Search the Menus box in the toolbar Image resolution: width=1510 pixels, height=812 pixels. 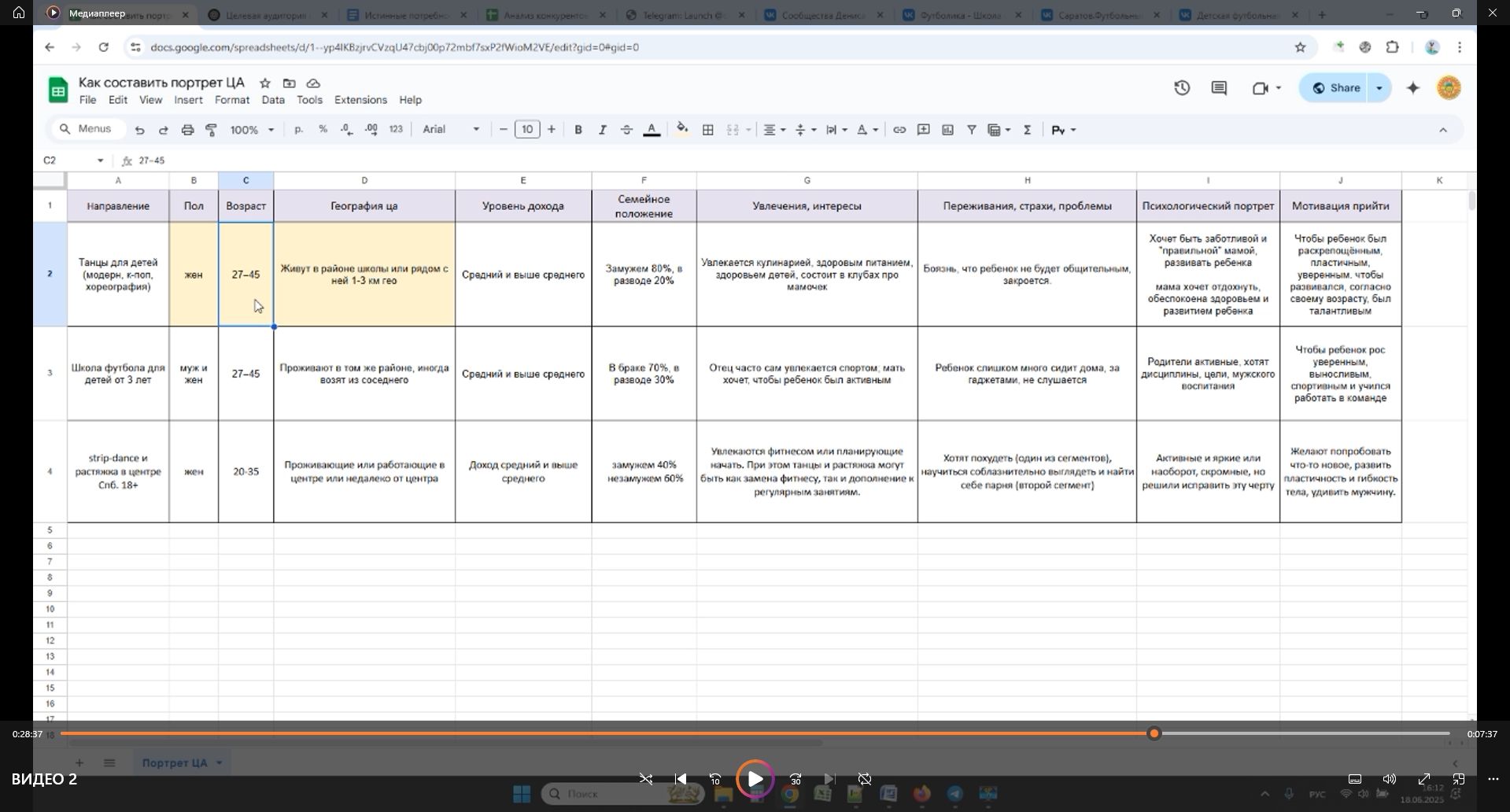pos(89,129)
